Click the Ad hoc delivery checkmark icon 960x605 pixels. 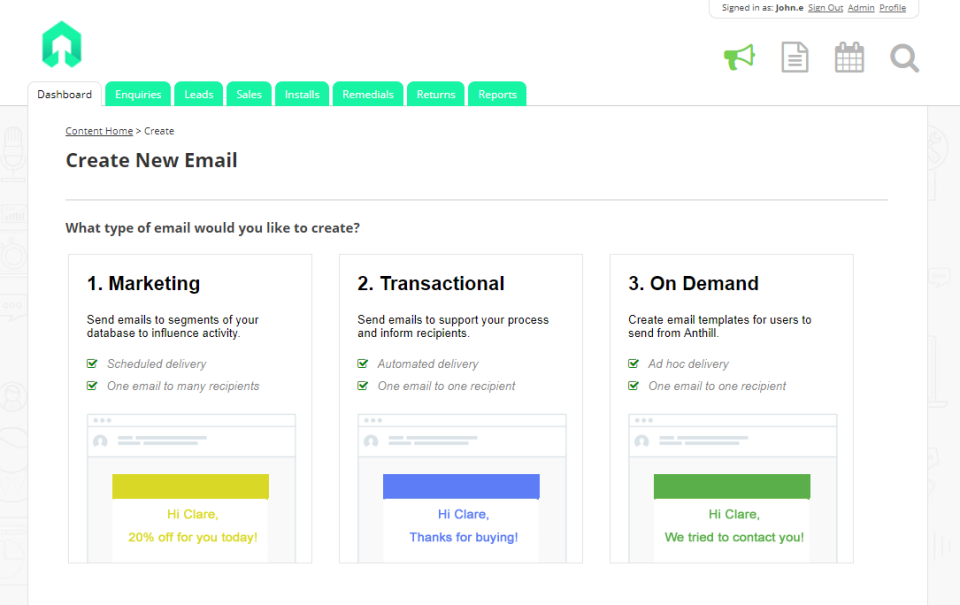click(633, 364)
